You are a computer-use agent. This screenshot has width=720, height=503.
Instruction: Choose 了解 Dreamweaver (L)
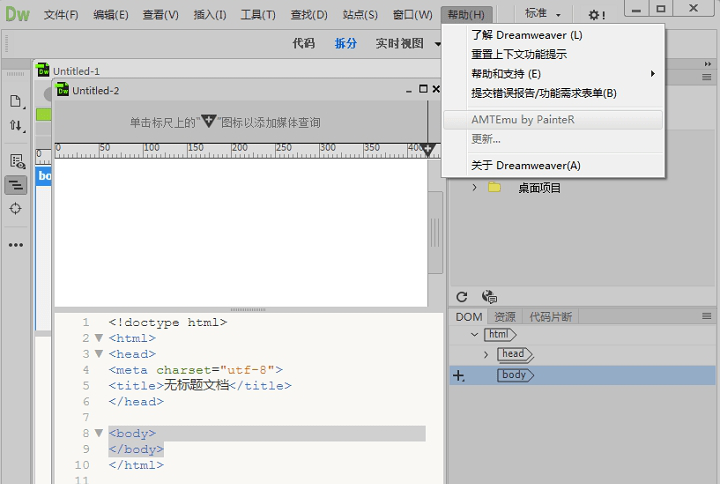pyautogui.click(x=553, y=35)
